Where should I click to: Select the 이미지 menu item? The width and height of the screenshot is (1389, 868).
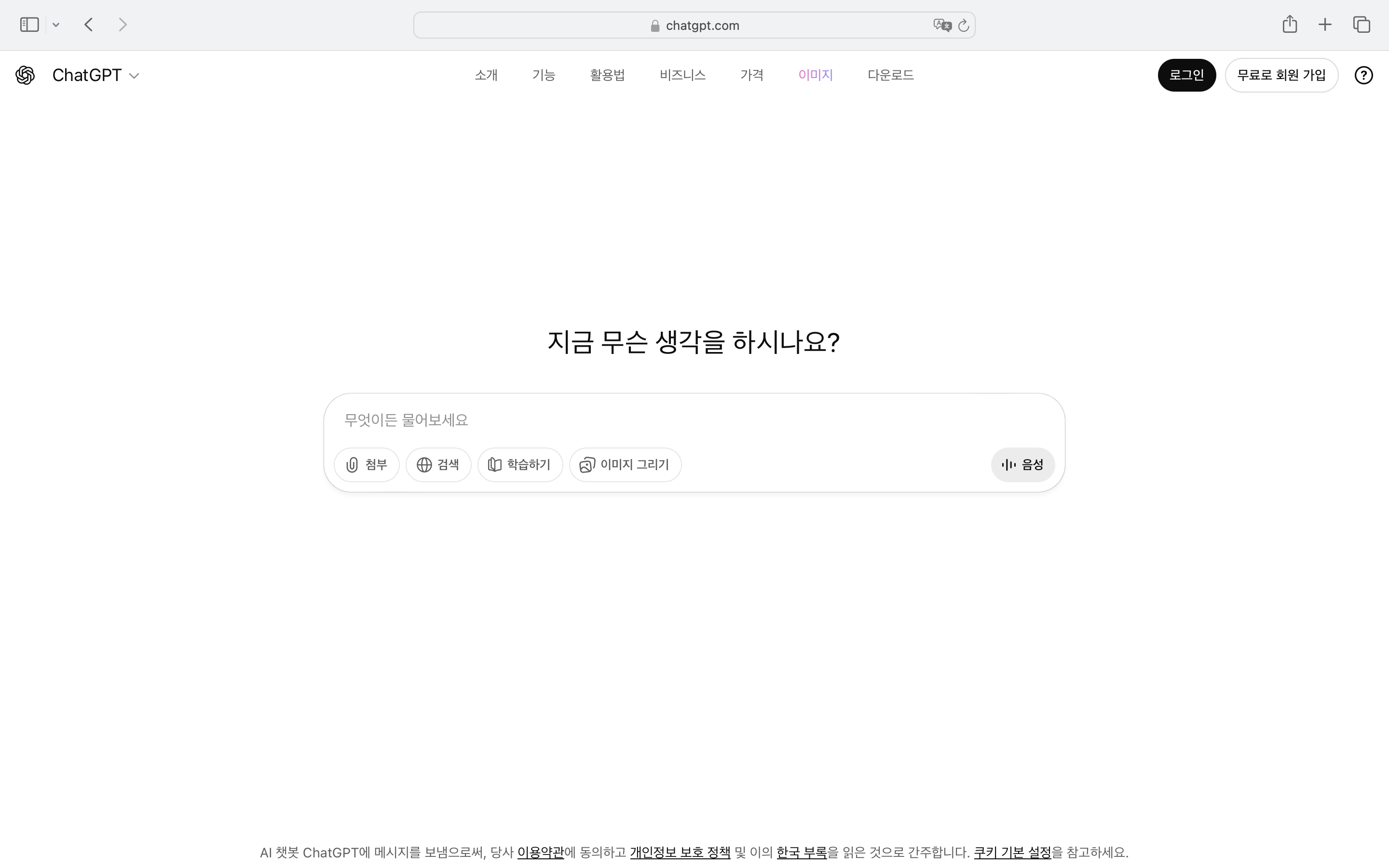815,75
